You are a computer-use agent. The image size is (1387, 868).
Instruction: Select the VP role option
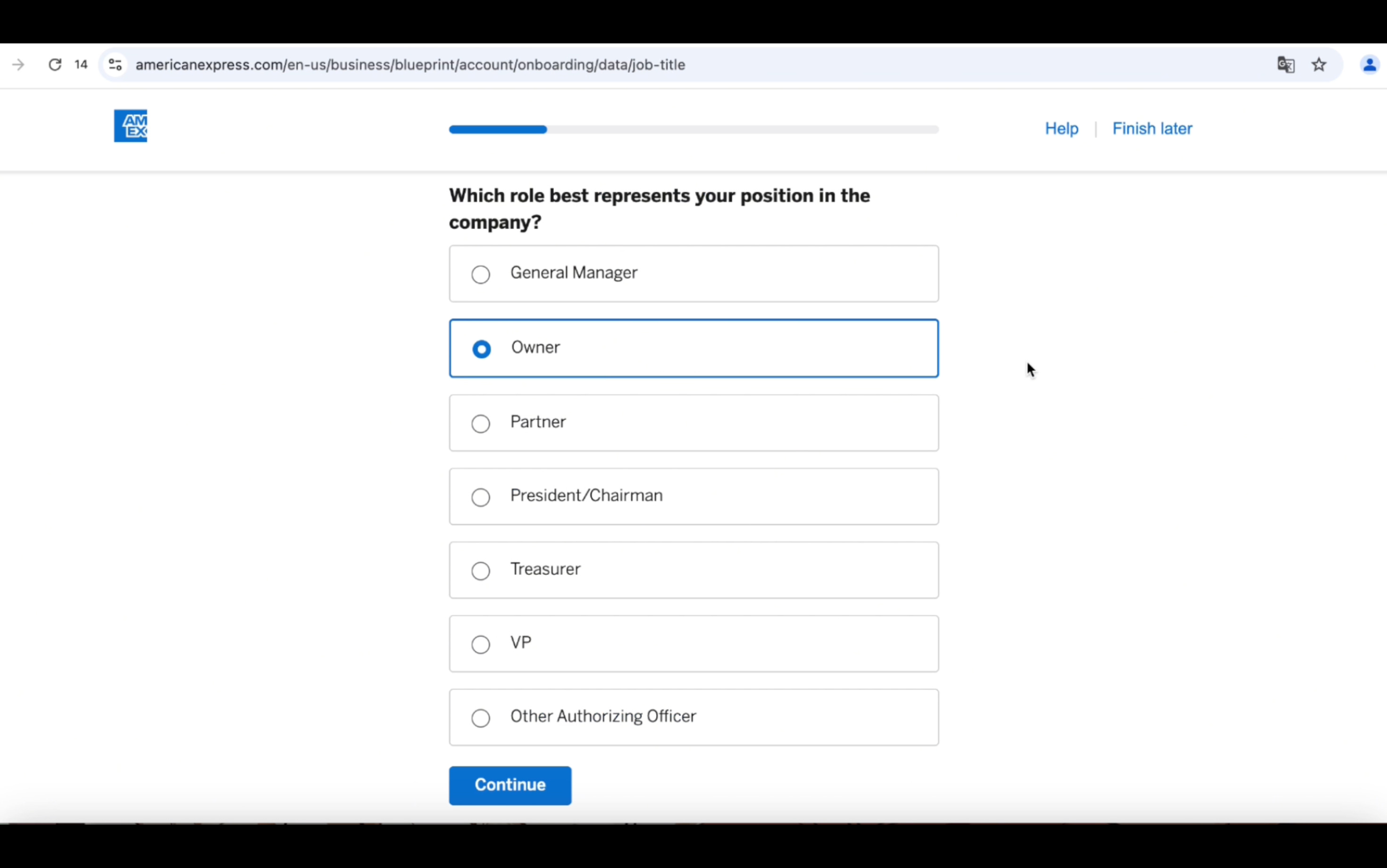pos(481,644)
